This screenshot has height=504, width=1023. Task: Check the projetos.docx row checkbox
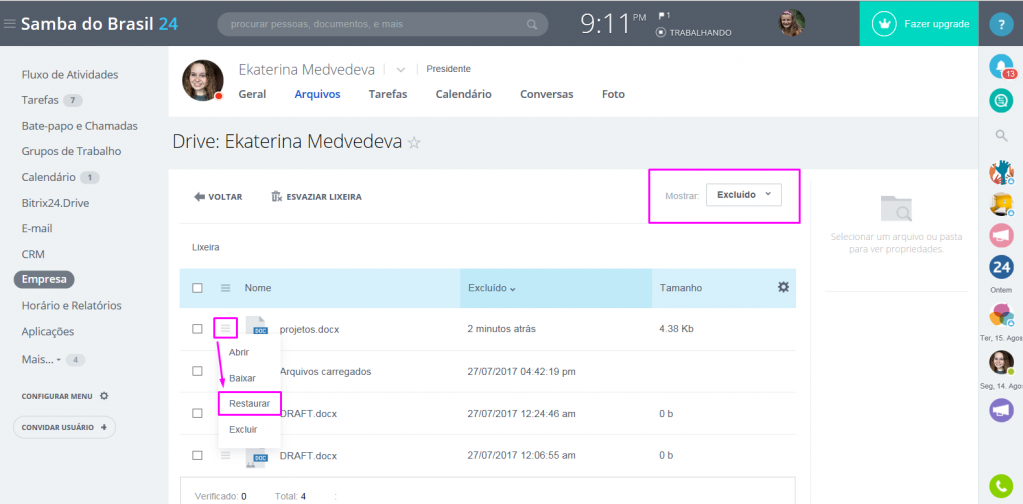point(197,329)
